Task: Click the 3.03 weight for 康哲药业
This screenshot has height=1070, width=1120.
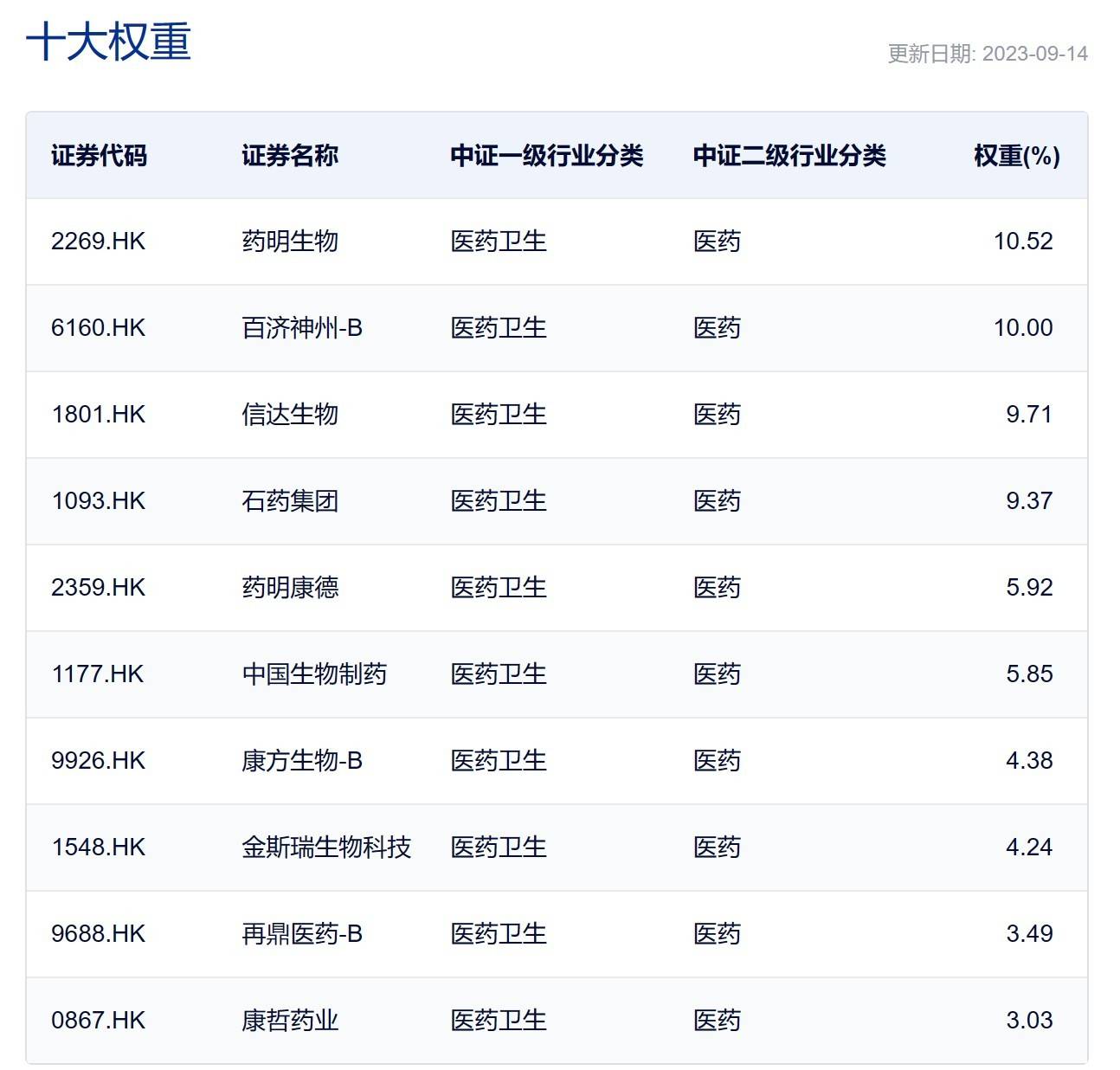Action: point(1028,1021)
